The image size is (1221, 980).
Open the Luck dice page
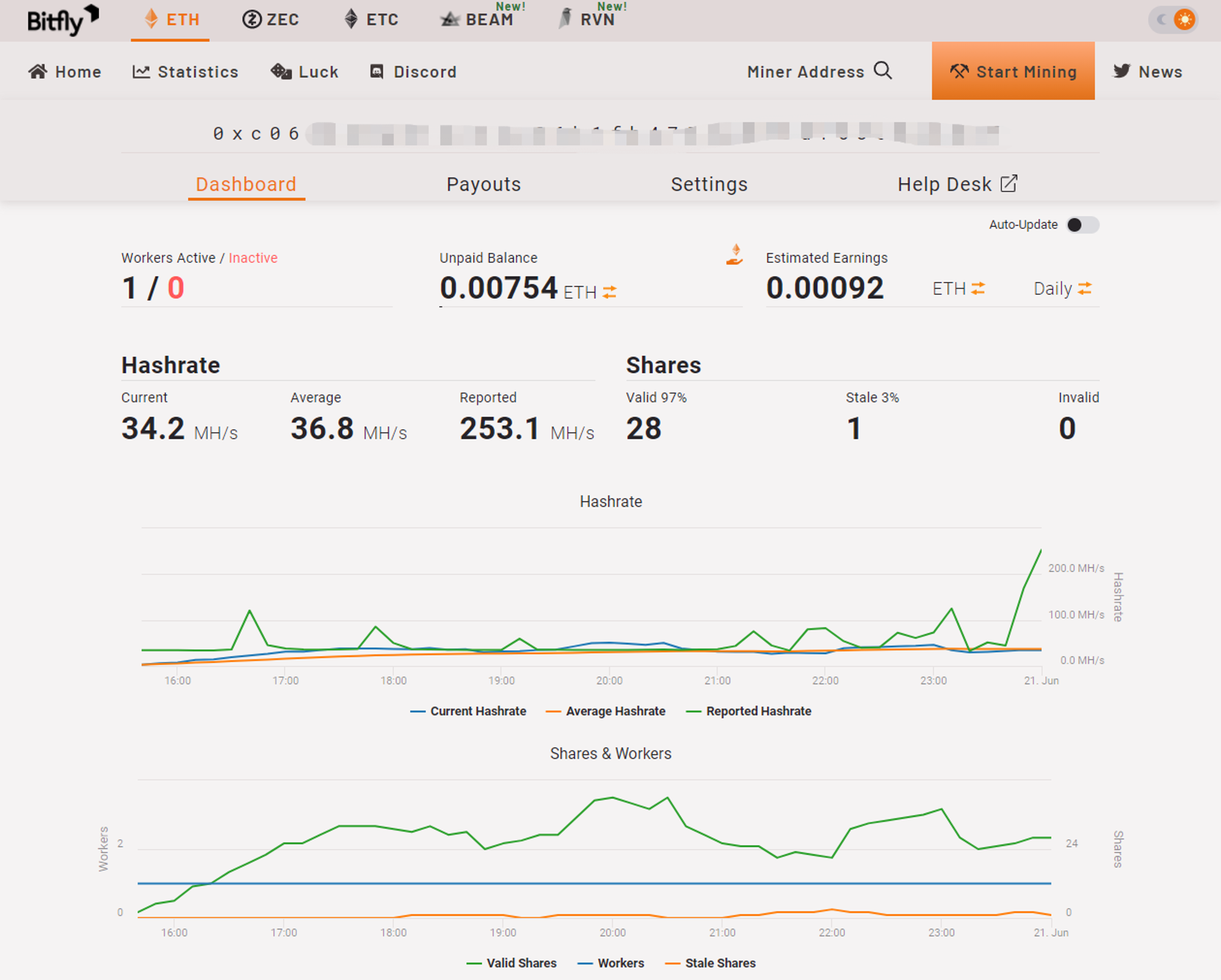(305, 71)
